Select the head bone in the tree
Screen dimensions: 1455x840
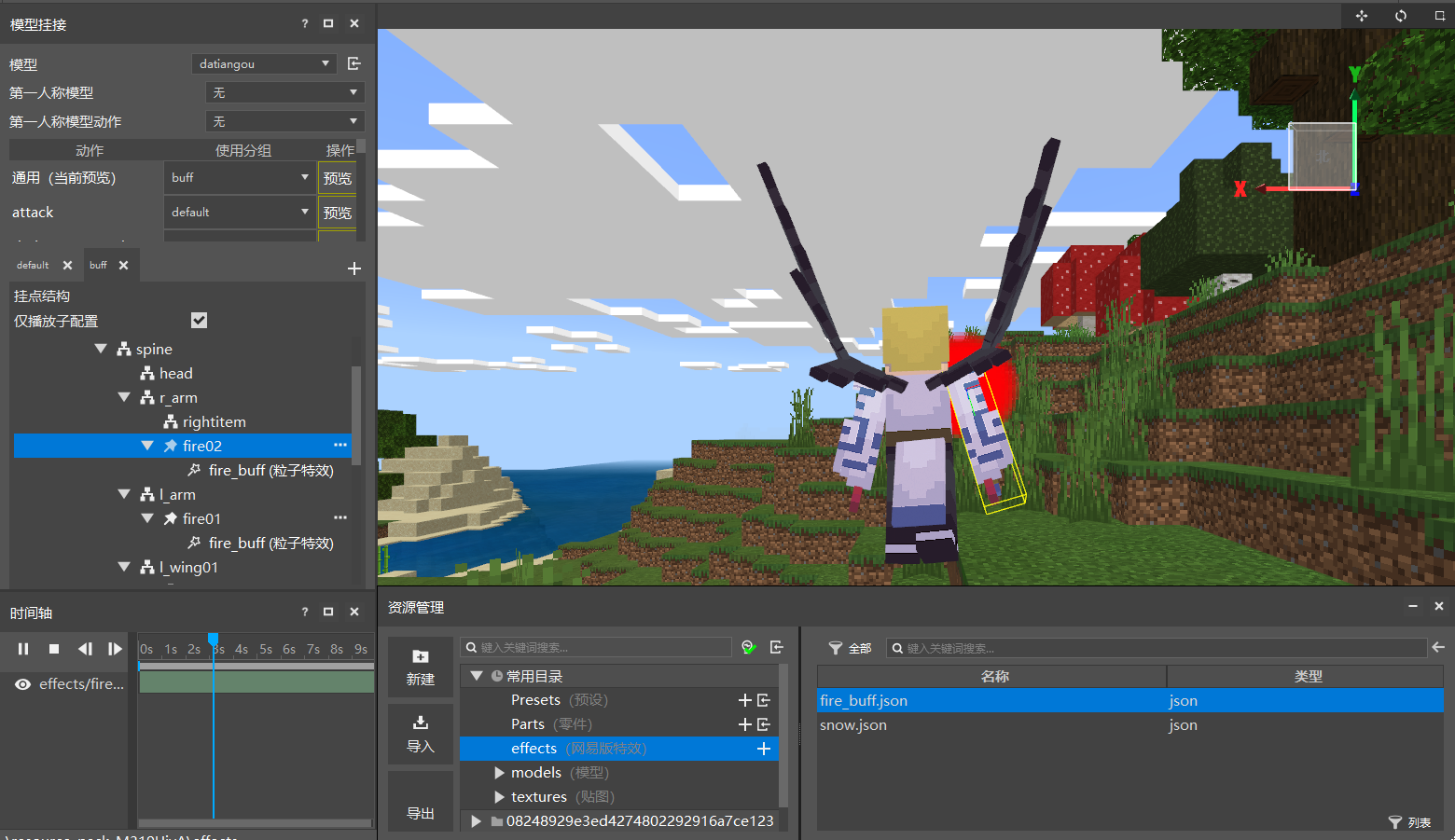175,373
